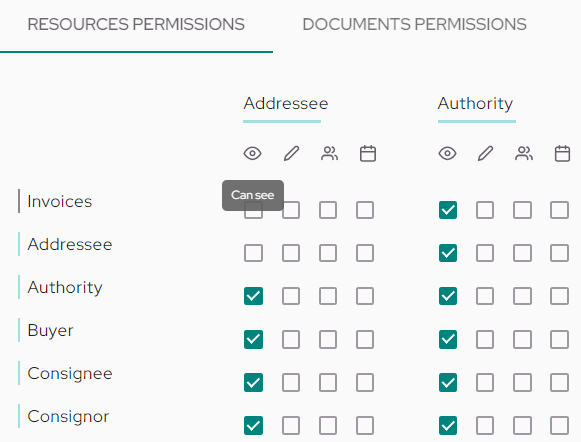Click the Addressee column header
The image size is (581, 442).
[286, 103]
